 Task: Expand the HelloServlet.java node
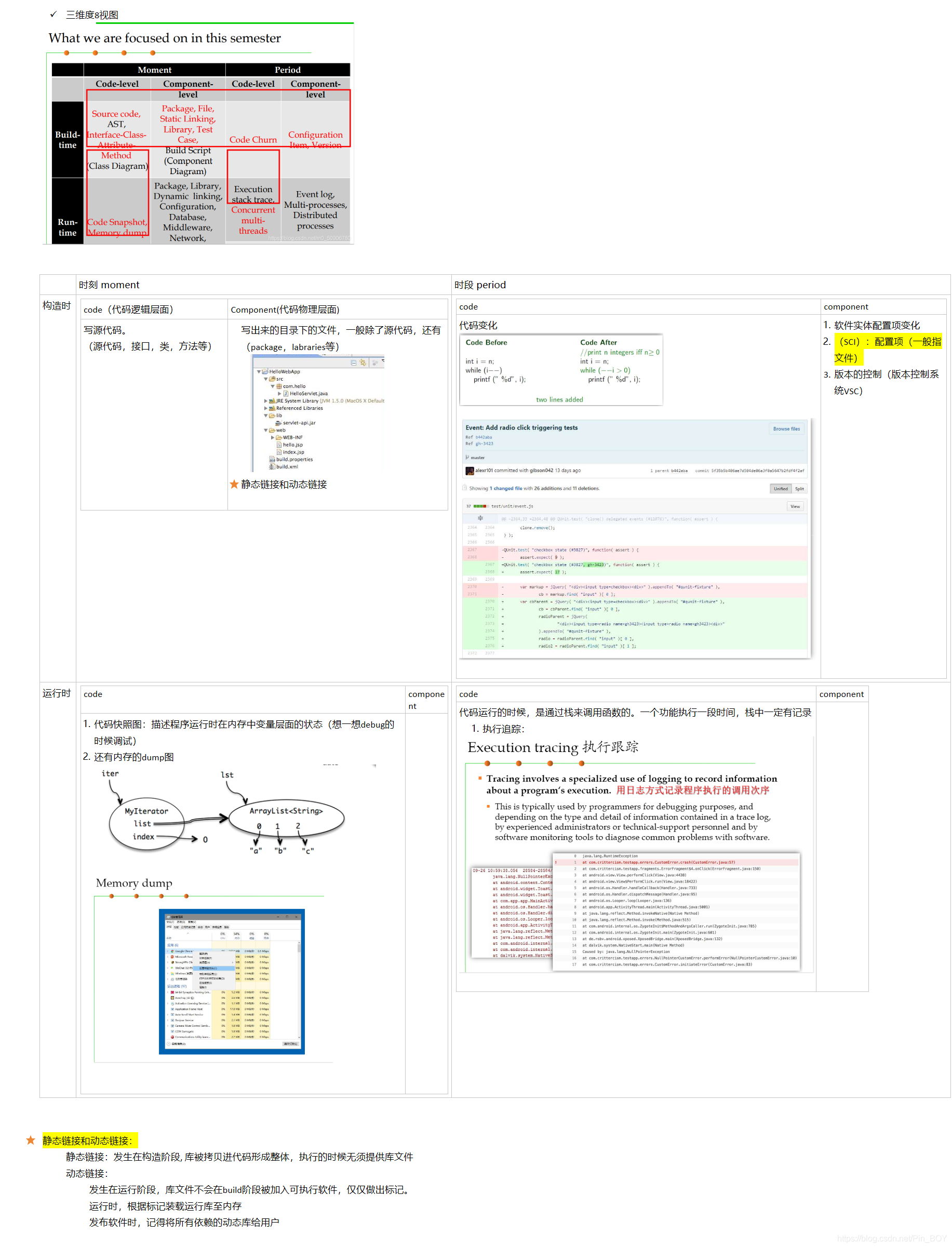(279, 393)
